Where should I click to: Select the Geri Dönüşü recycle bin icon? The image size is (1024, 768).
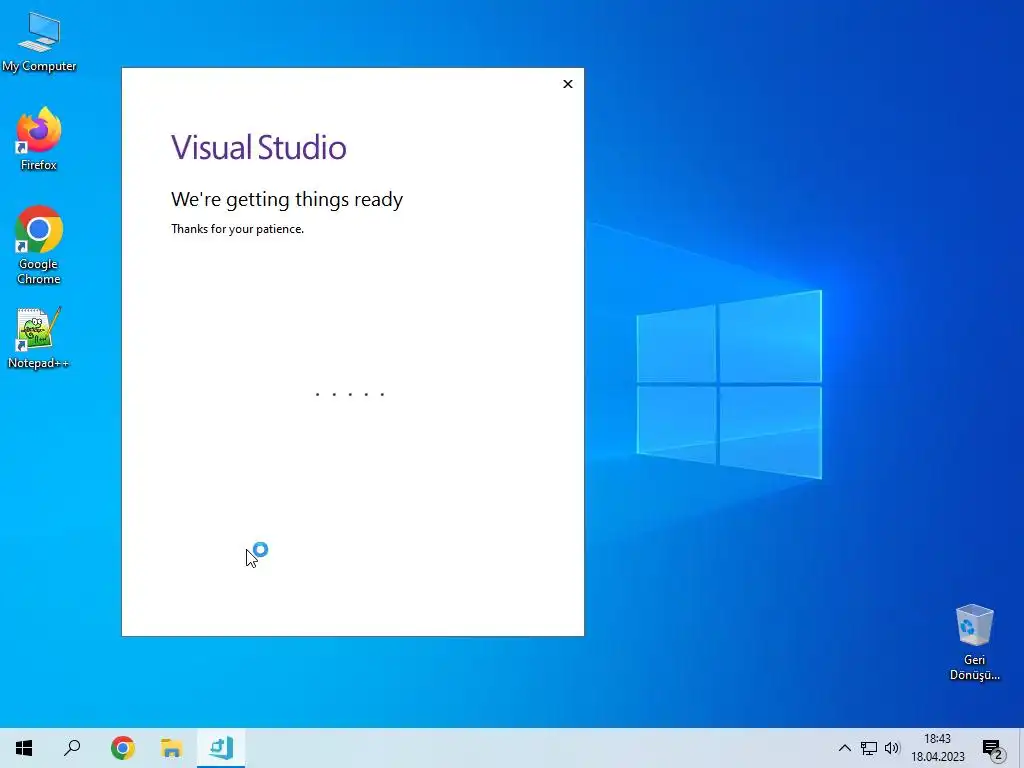pyautogui.click(x=974, y=643)
